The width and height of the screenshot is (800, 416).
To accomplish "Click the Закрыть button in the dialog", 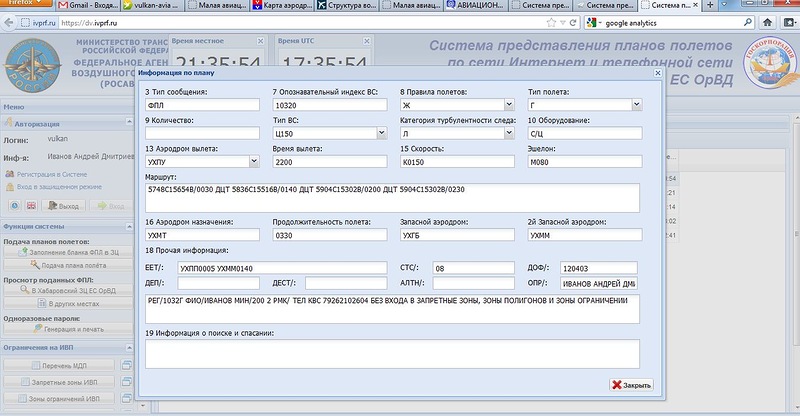I will 631,385.
